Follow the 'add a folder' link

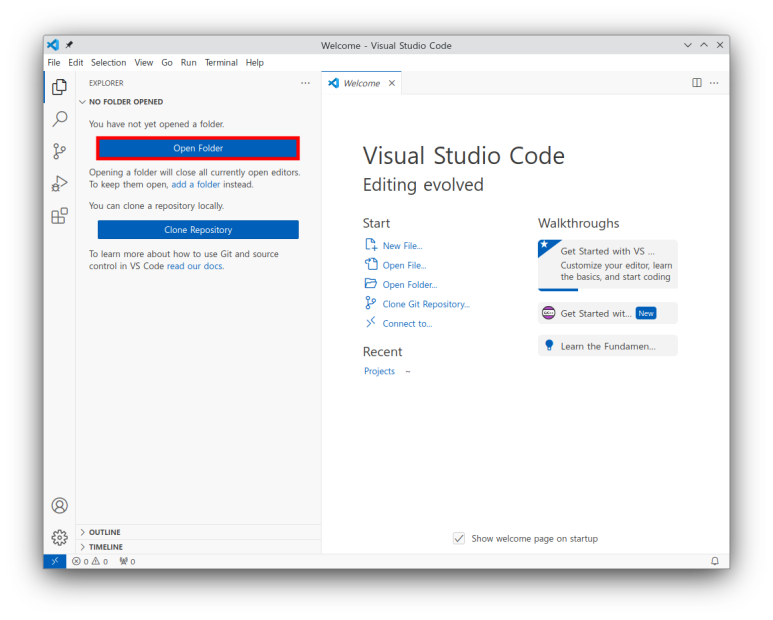196,184
